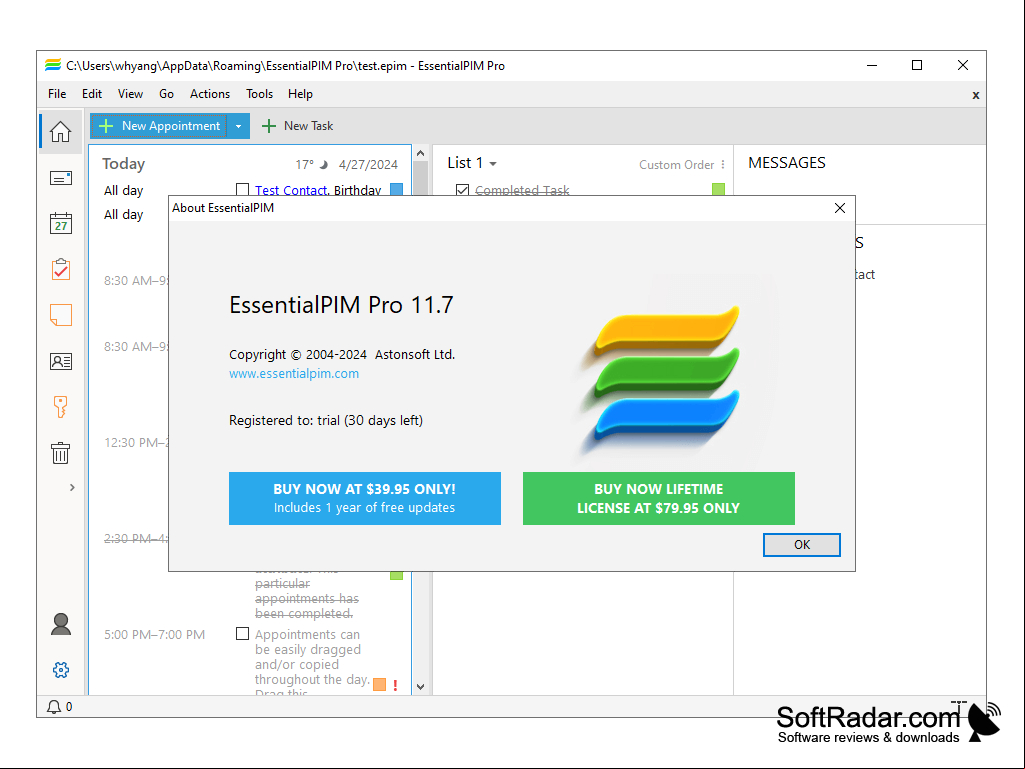This screenshot has width=1025, height=769.
Task: Open the Contacts card icon in sidebar
Action: click(x=60, y=361)
